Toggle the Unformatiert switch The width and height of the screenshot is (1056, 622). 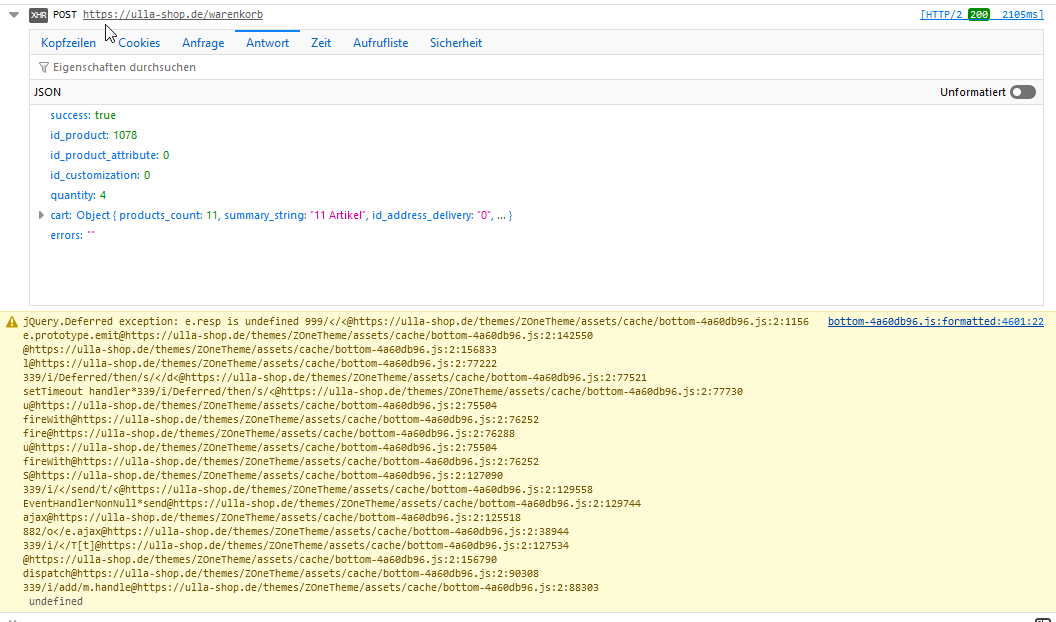click(1022, 92)
